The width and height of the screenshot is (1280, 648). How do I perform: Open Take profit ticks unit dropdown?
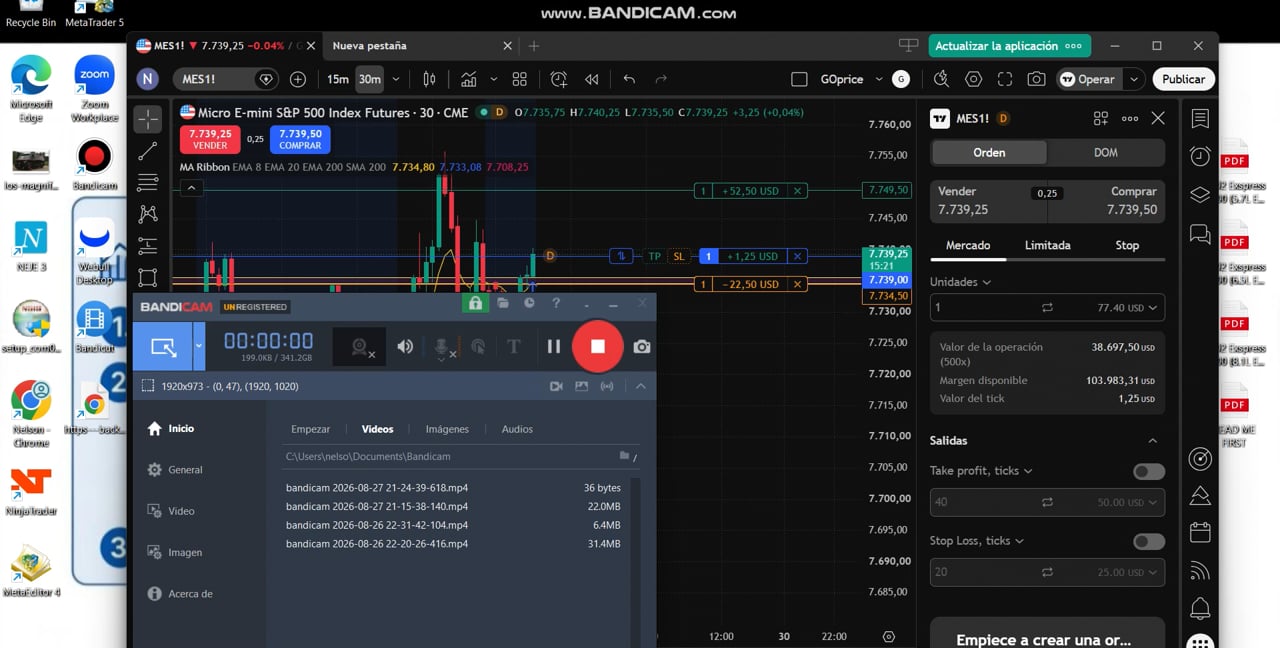point(981,471)
